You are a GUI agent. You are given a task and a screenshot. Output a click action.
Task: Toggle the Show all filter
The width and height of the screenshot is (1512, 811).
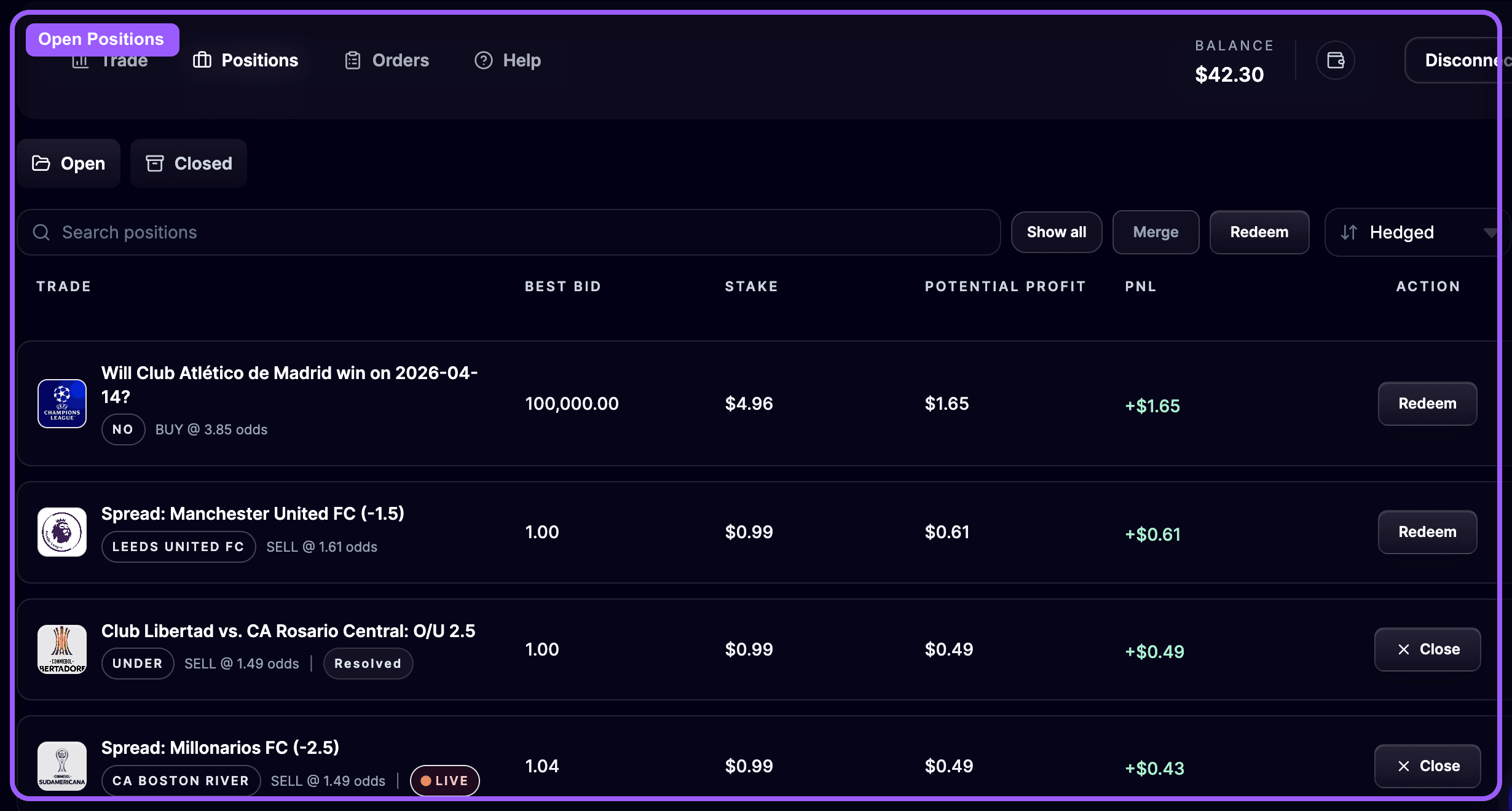[1057, 232]
